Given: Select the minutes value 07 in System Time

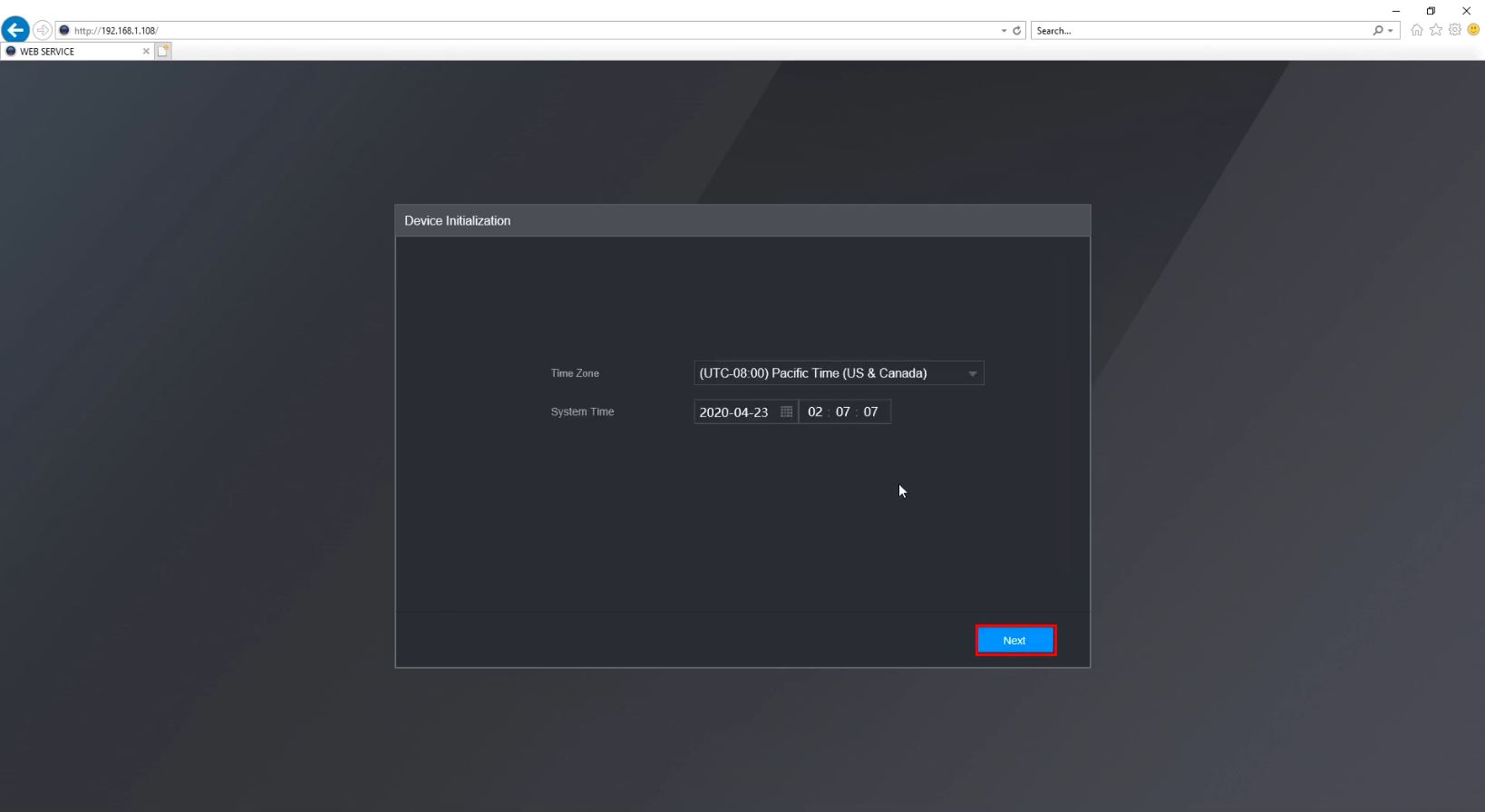Looking at the screenshot, I should click(843, 411).
